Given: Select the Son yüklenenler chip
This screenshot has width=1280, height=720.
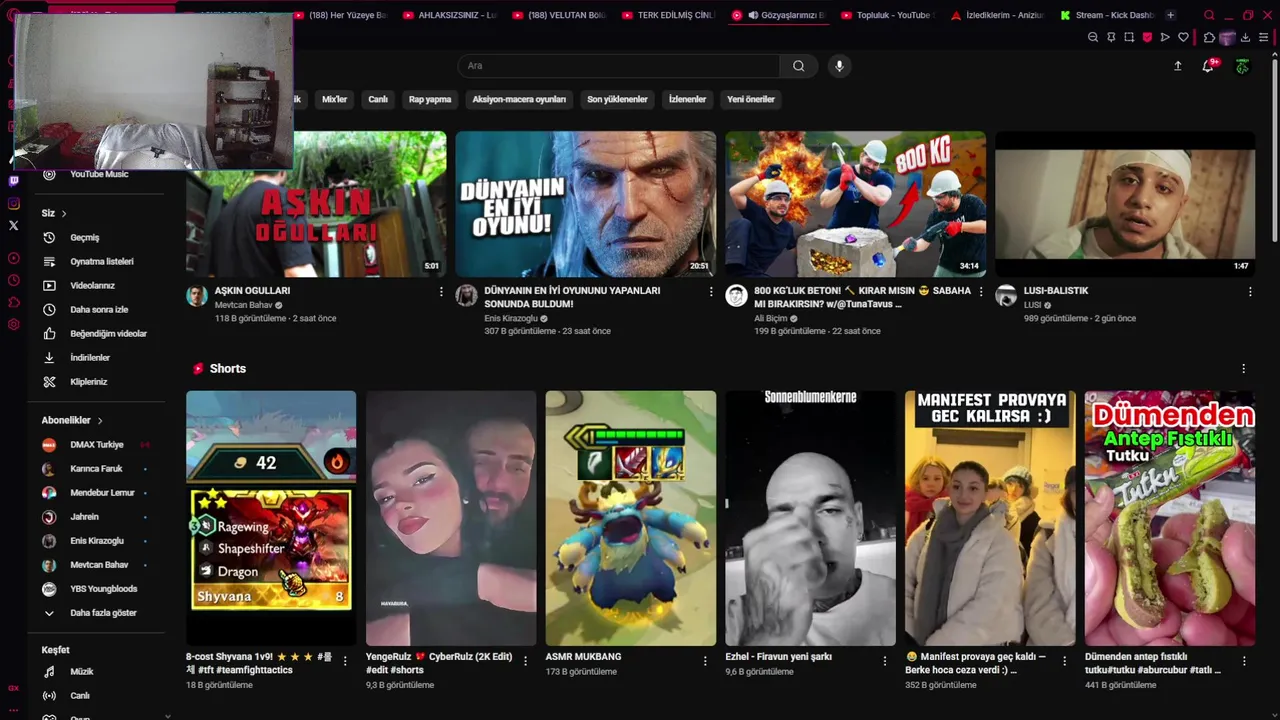Looking at the screenshot, I should (x=617, y=99).
